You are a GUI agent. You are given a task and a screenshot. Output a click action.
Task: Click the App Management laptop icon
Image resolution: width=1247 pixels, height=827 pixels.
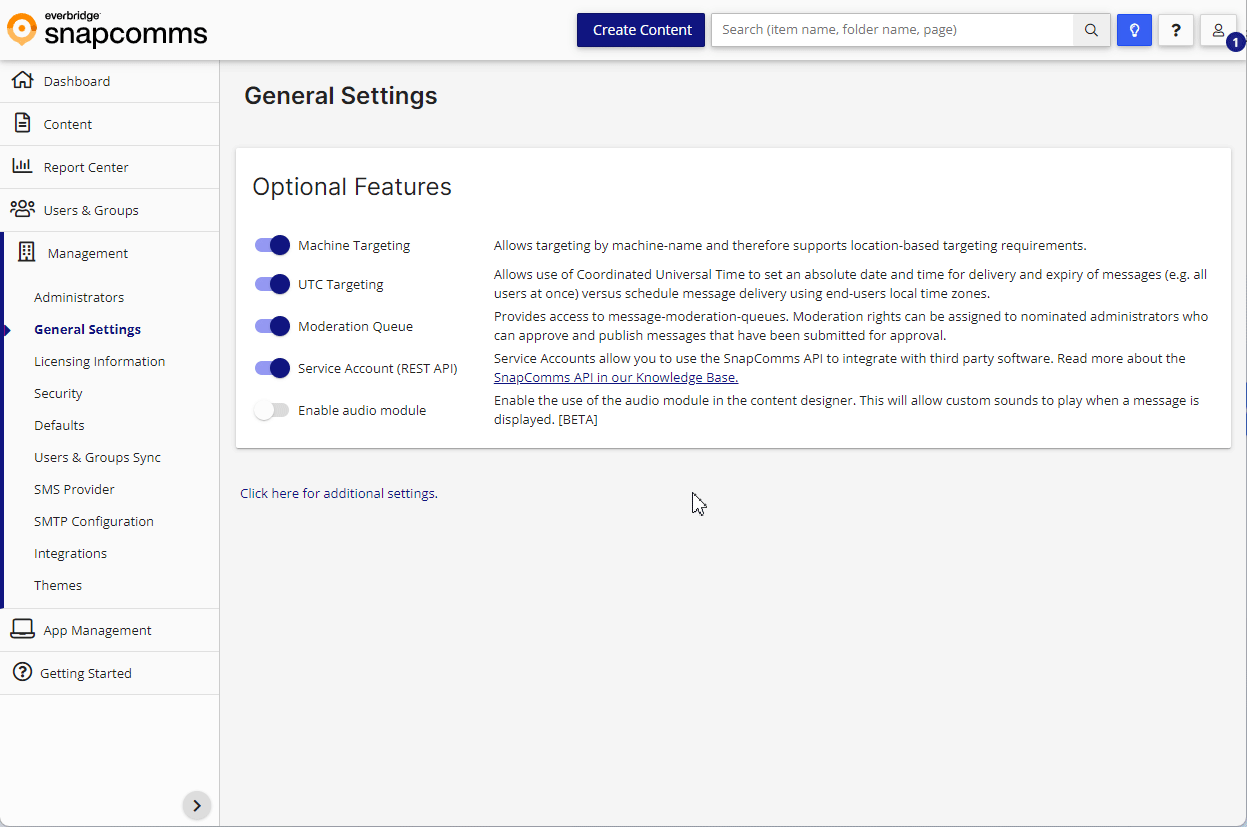pos(22,629)
